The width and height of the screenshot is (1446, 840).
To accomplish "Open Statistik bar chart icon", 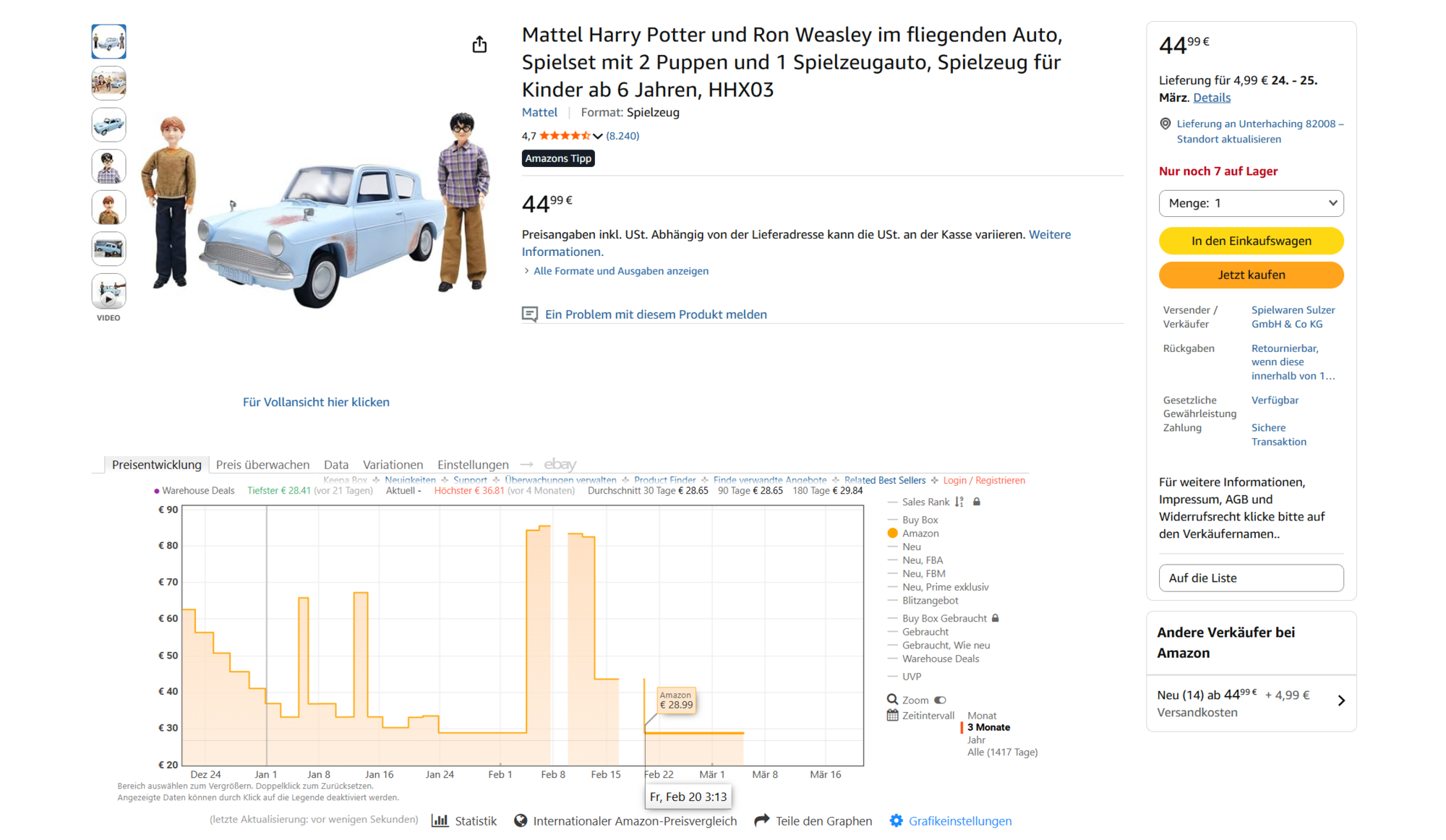I will point(440,820).
